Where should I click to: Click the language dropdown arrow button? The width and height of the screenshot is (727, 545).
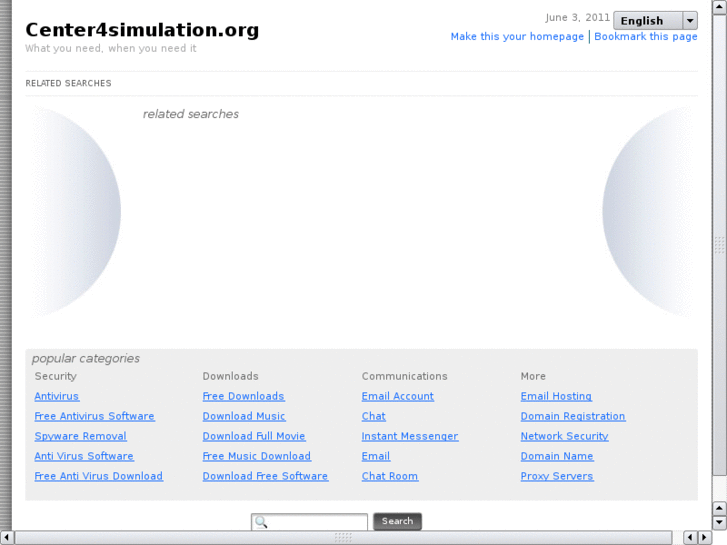pos(690,20)
